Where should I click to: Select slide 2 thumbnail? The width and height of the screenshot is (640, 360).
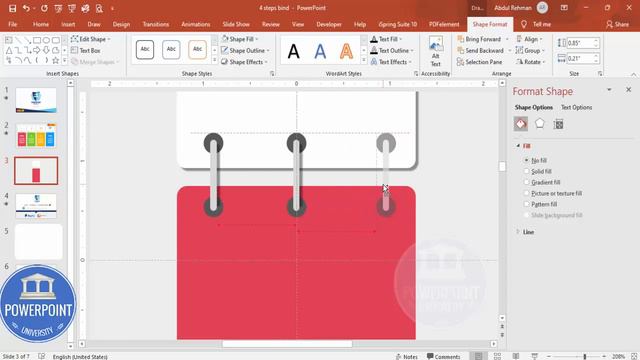(x=36, y=136)
